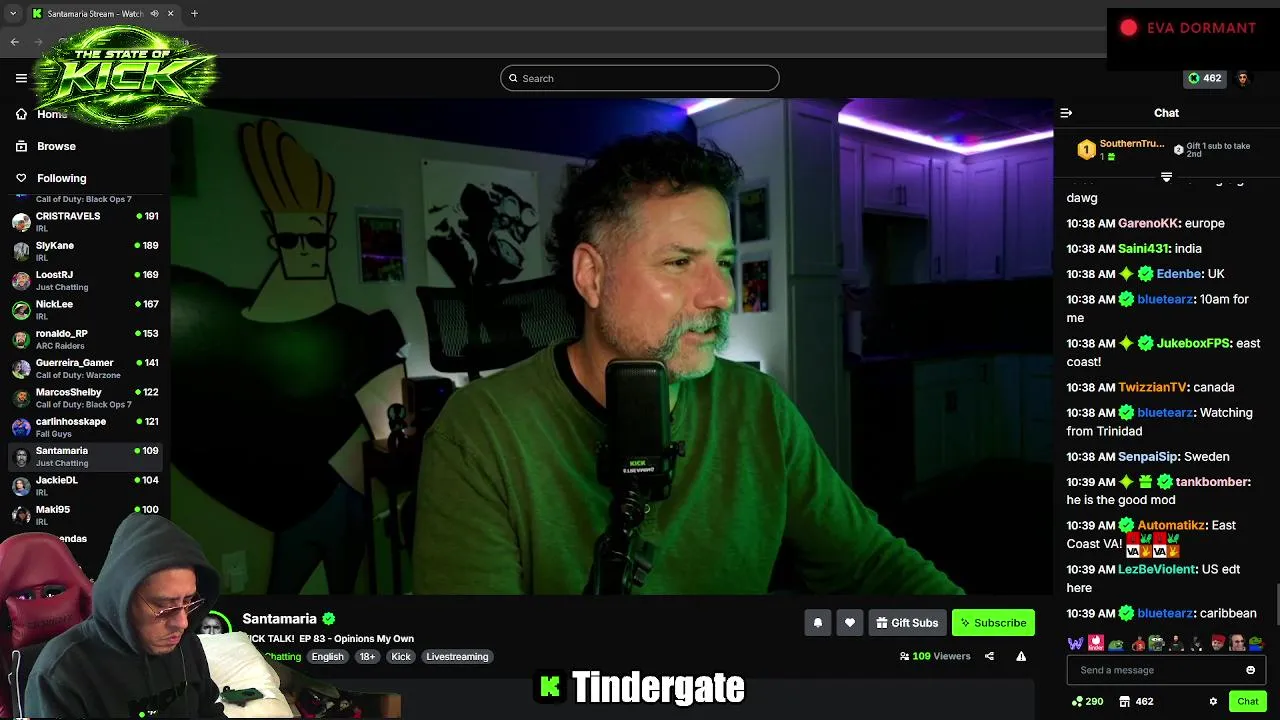Screen dimensions: 1280x720
Task: Open the browser tab list dropdown
Action: click(13, 14)
